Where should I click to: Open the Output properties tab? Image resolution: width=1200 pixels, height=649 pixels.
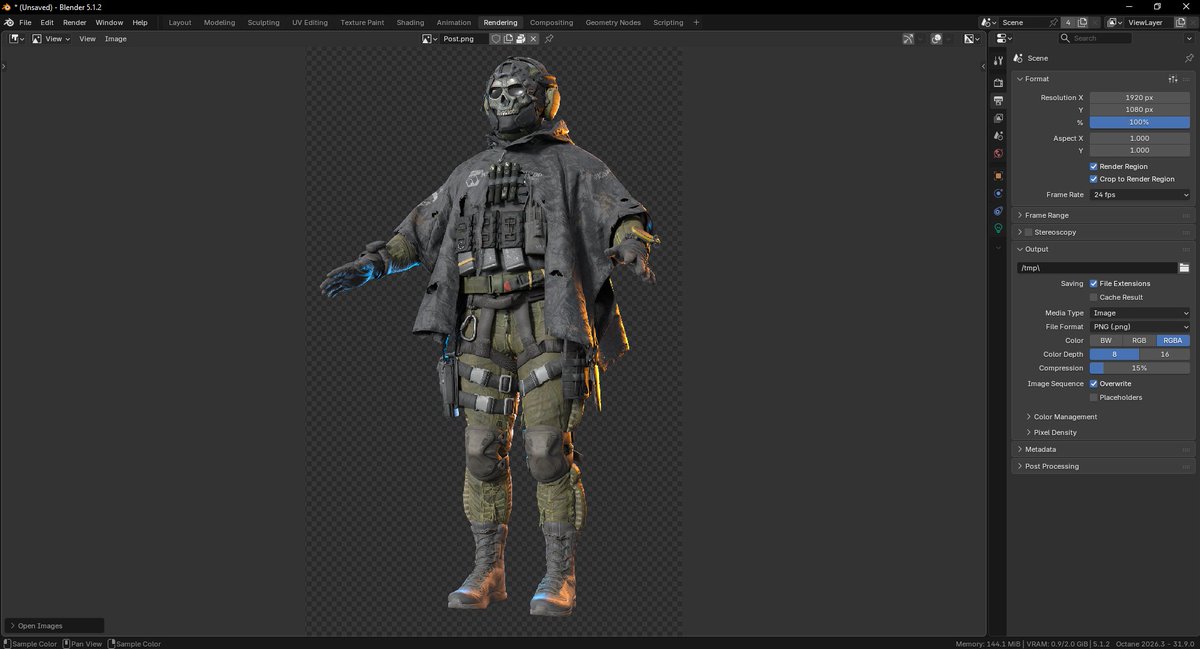tap(998, 100)
